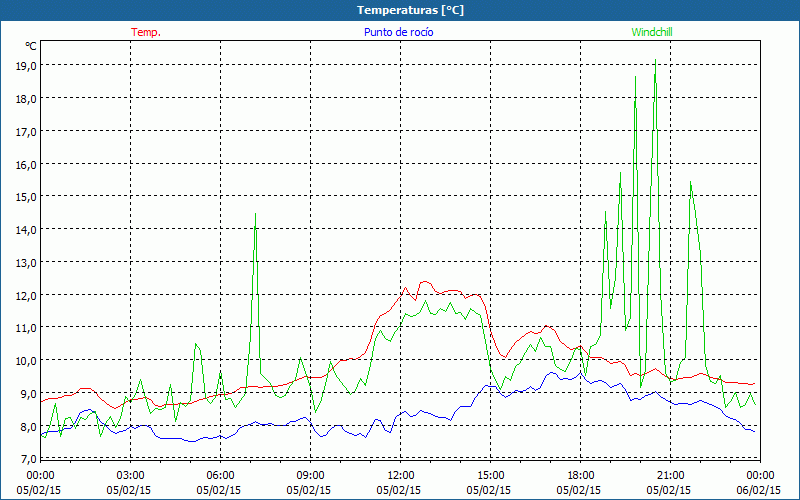Click the 06:00 time axis label

point(220,476)
